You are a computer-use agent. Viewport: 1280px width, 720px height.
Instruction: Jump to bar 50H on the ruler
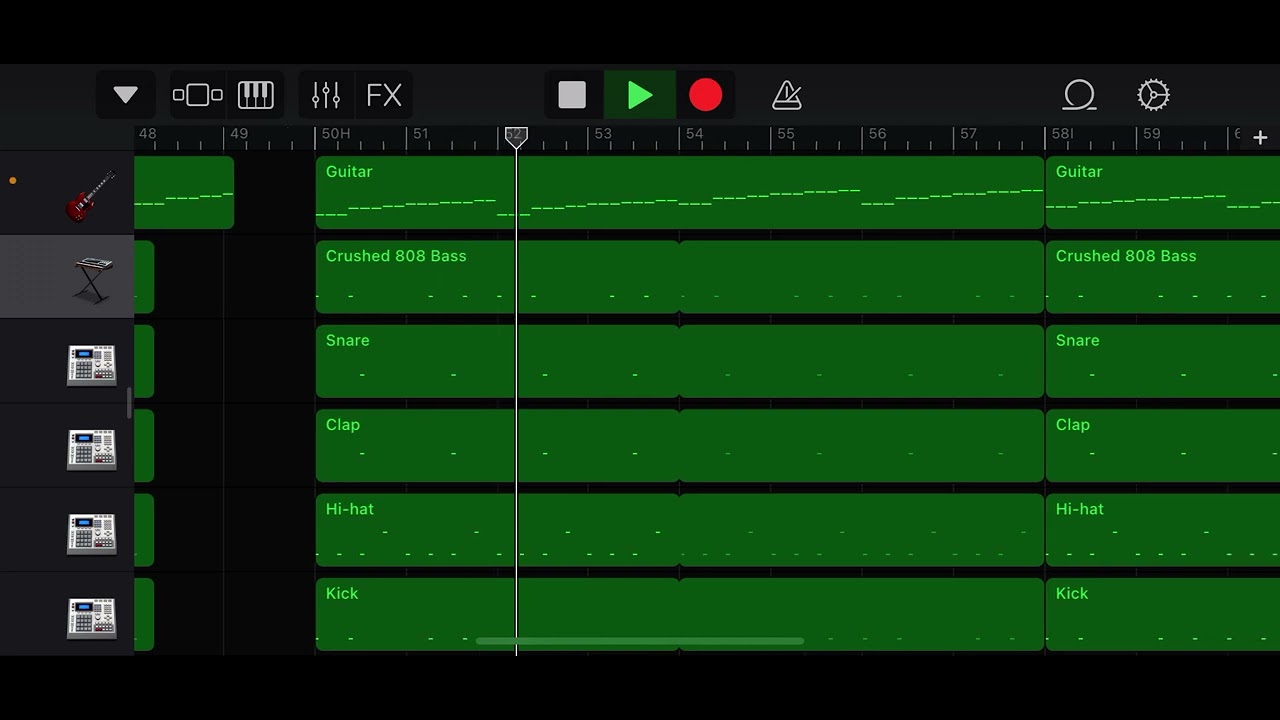click(336, 134)
